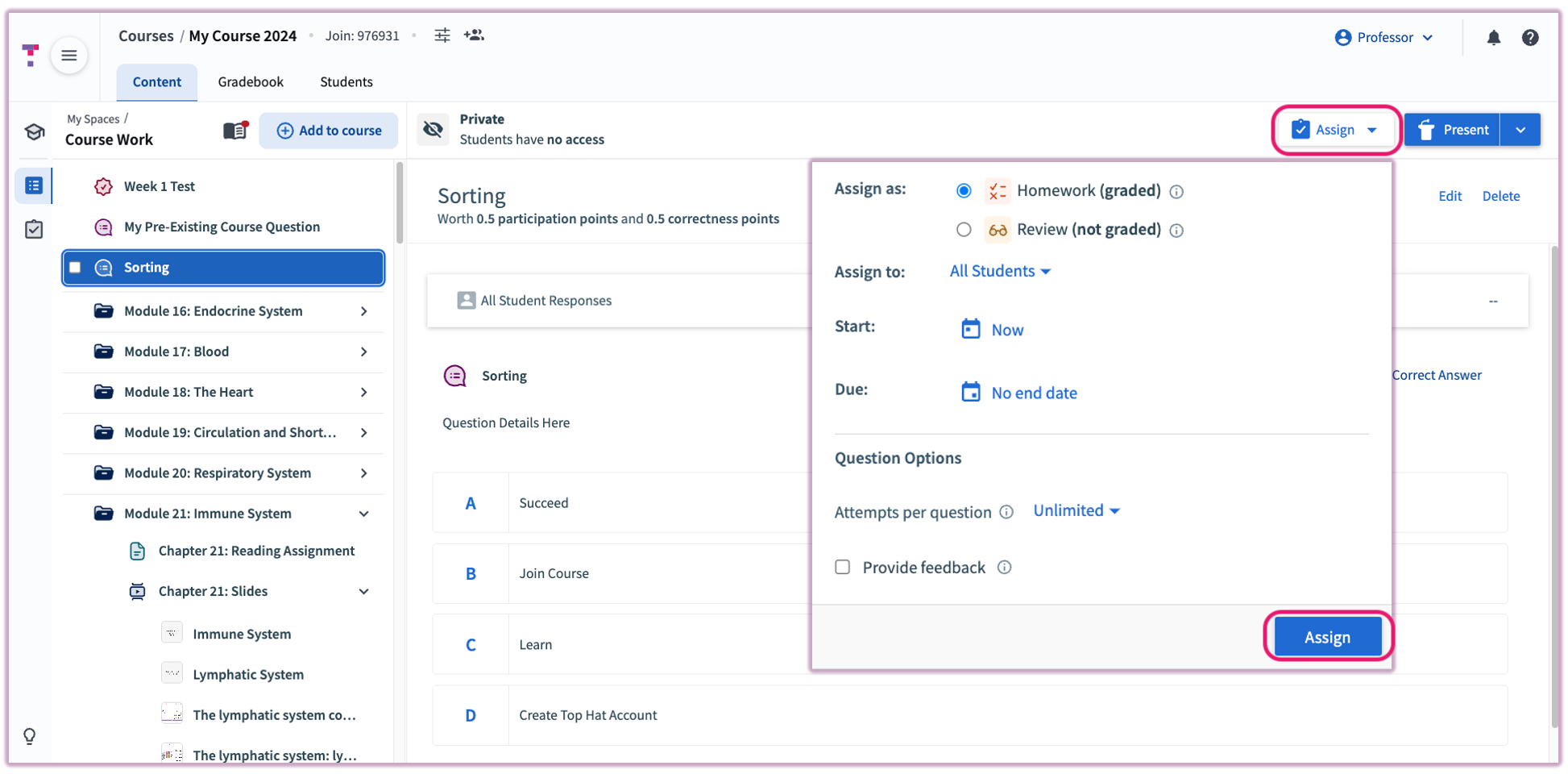Viewport: 1568px width, 774px height.
Task: Open the help question mark icon
Action: pos(1529,38)
